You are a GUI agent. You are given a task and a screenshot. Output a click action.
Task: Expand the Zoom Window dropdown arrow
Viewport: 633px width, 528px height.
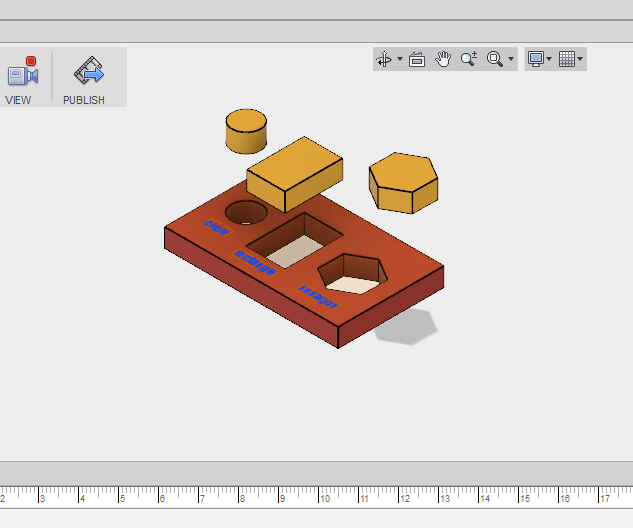pyautogui.click(x=511, y=59)
